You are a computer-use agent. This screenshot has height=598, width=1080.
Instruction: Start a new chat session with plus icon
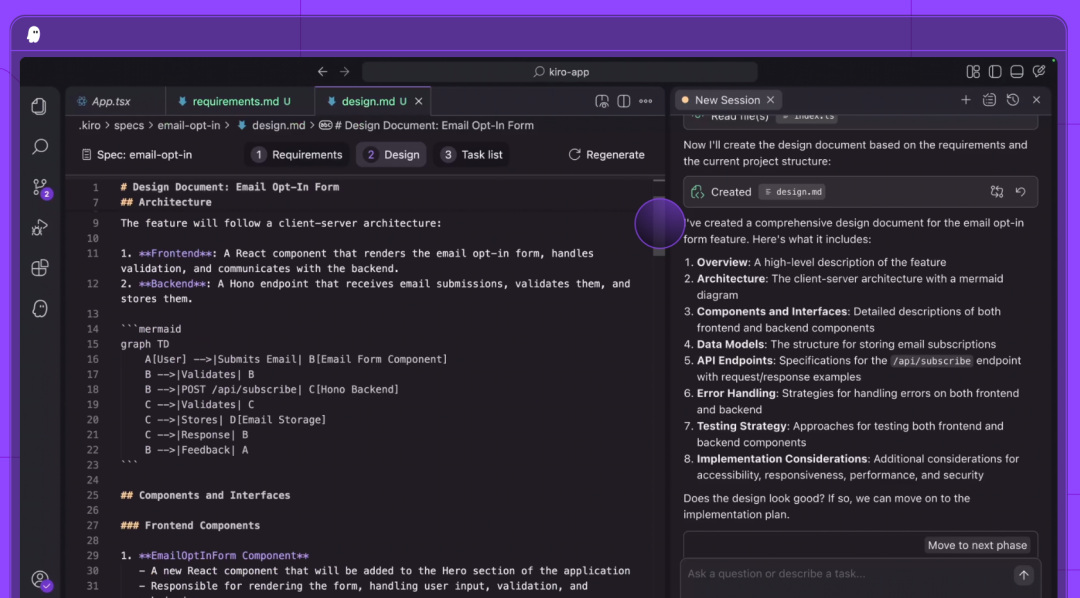[x=966, y=100]
